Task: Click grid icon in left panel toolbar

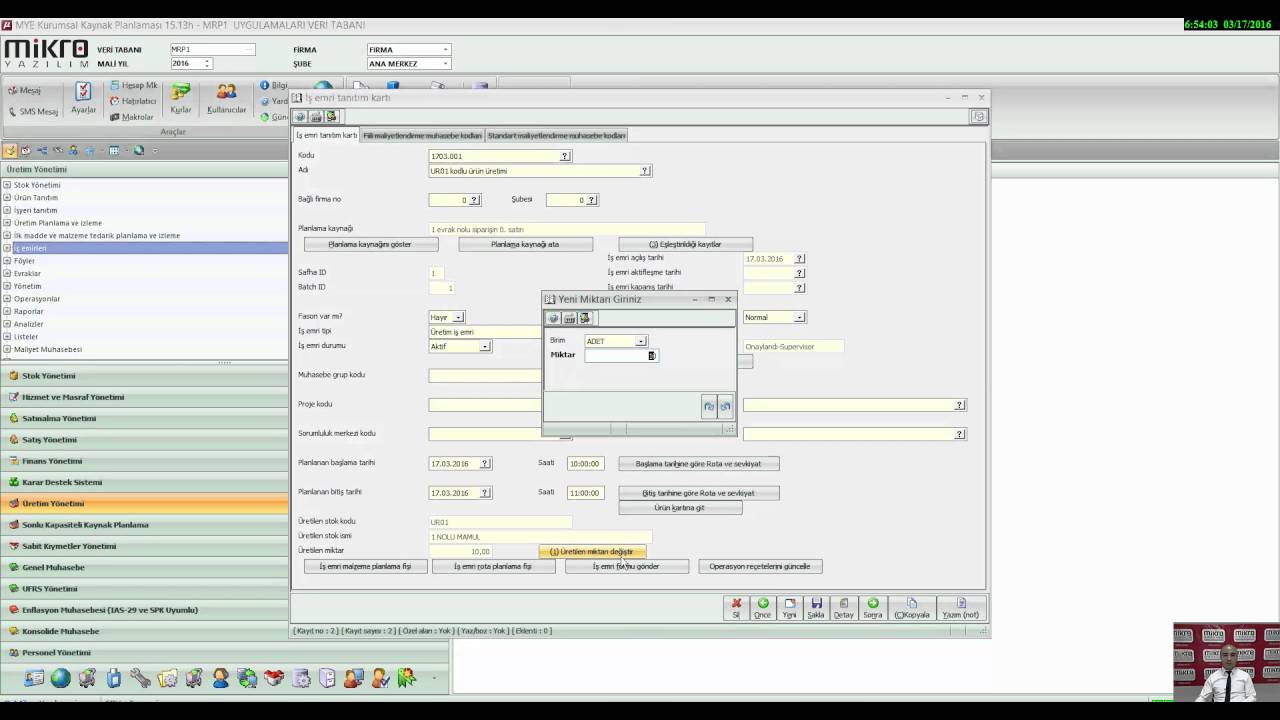Action: 114,150
